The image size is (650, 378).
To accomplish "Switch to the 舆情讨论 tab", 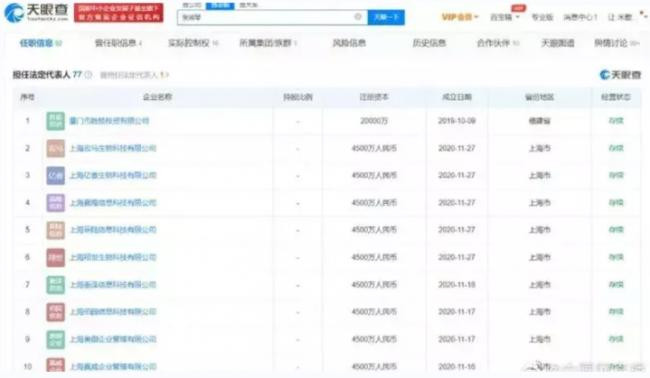I will [x=616, y=43].
